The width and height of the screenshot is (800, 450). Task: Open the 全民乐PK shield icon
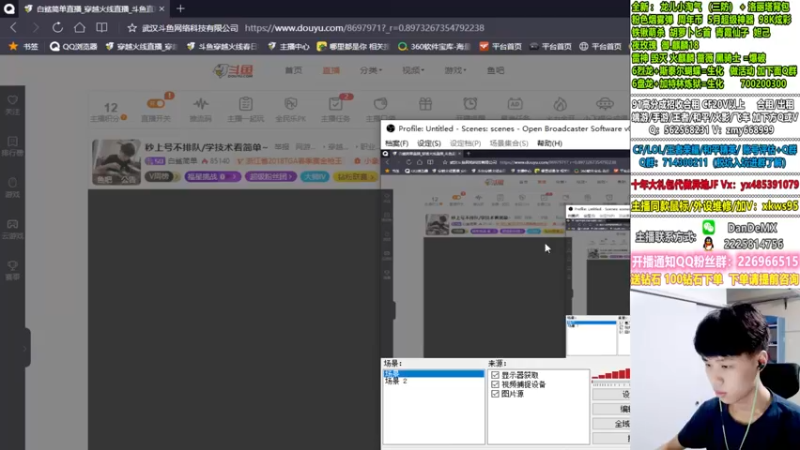(x=290, y=104)
